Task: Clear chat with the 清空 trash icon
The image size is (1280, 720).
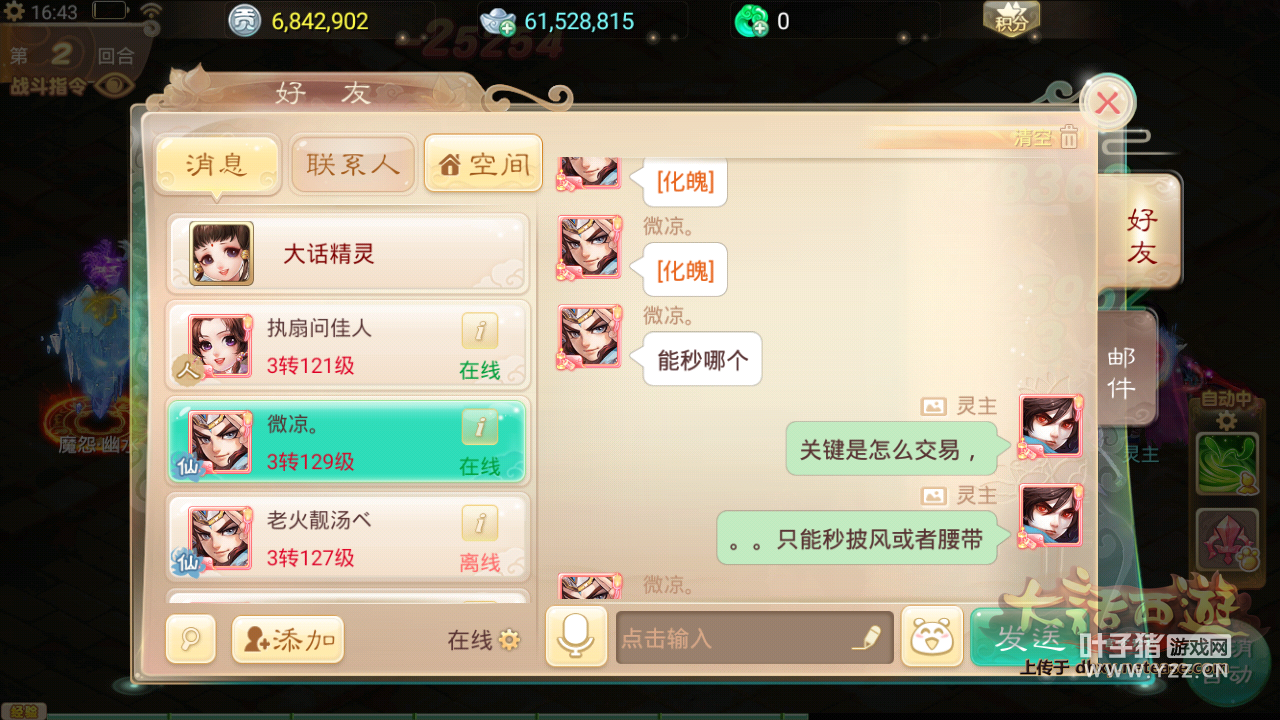Action: pos(1069,137)
